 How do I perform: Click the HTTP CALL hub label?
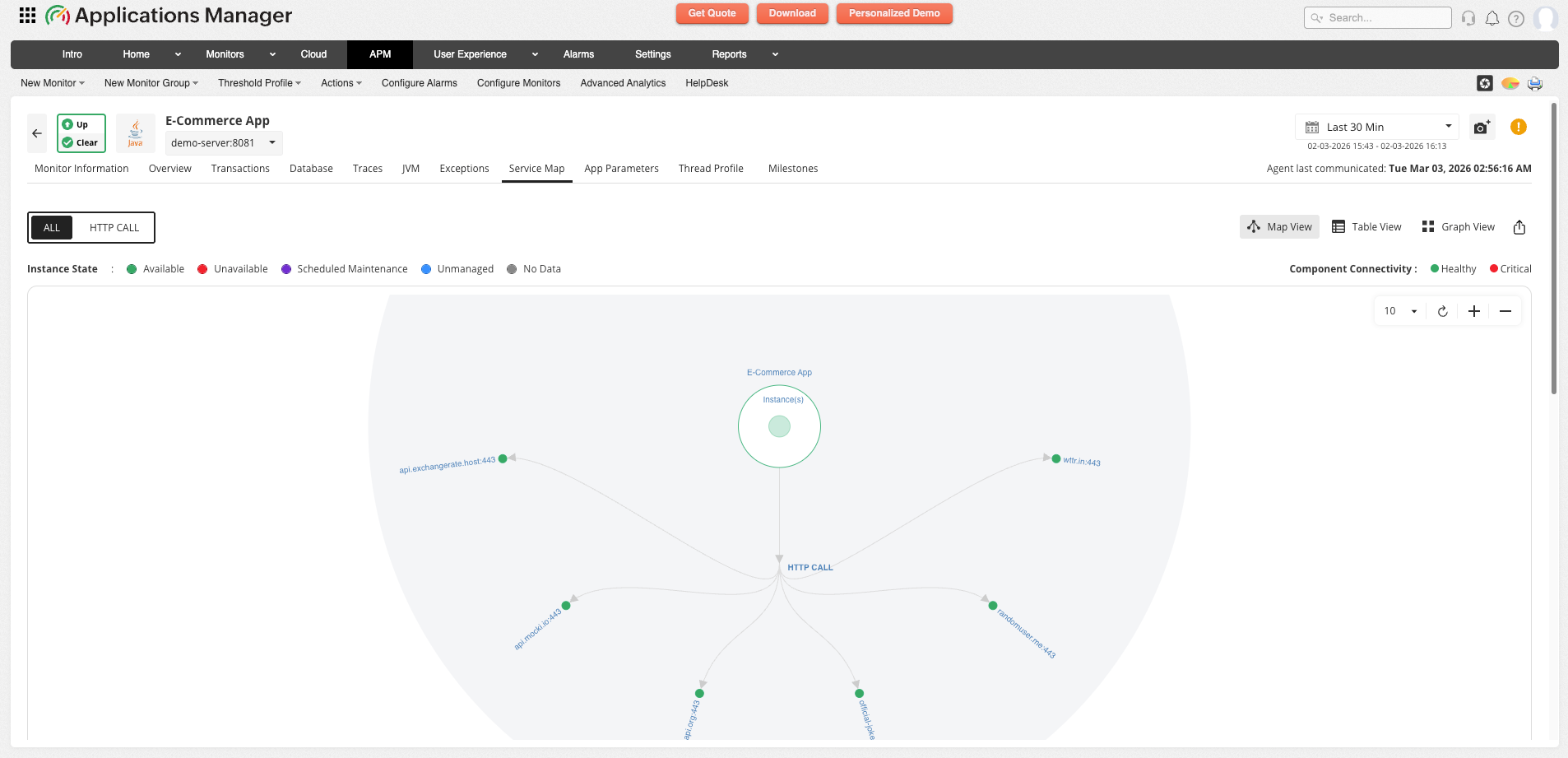(x=810, y=568)
